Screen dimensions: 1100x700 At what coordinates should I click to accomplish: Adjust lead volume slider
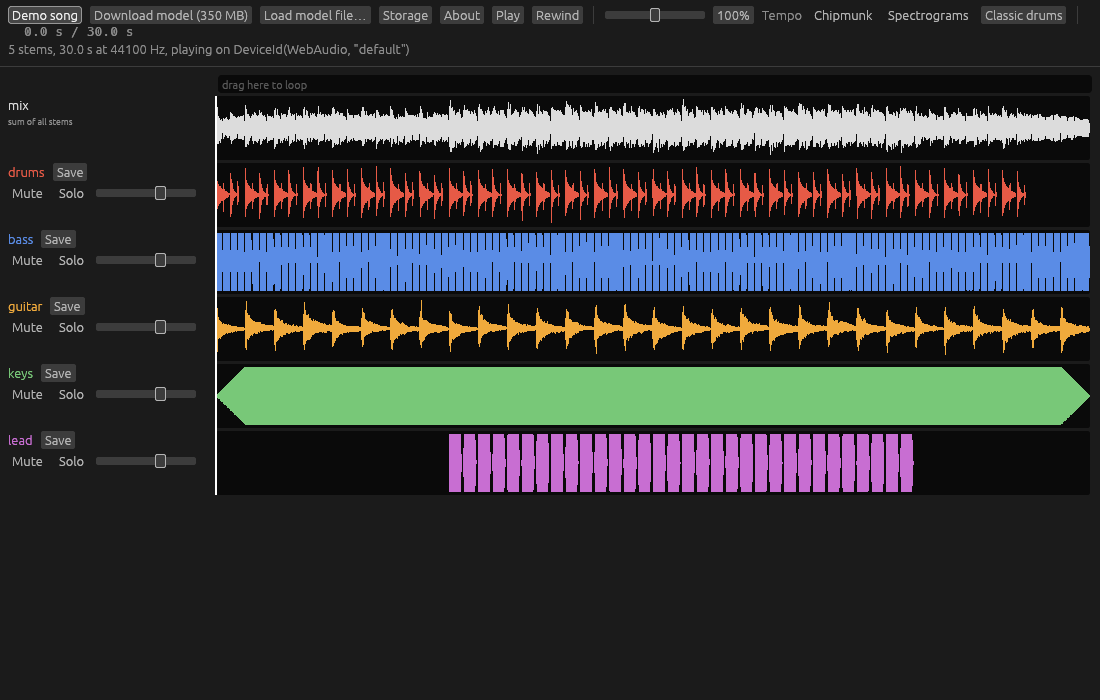pos(146,461)
